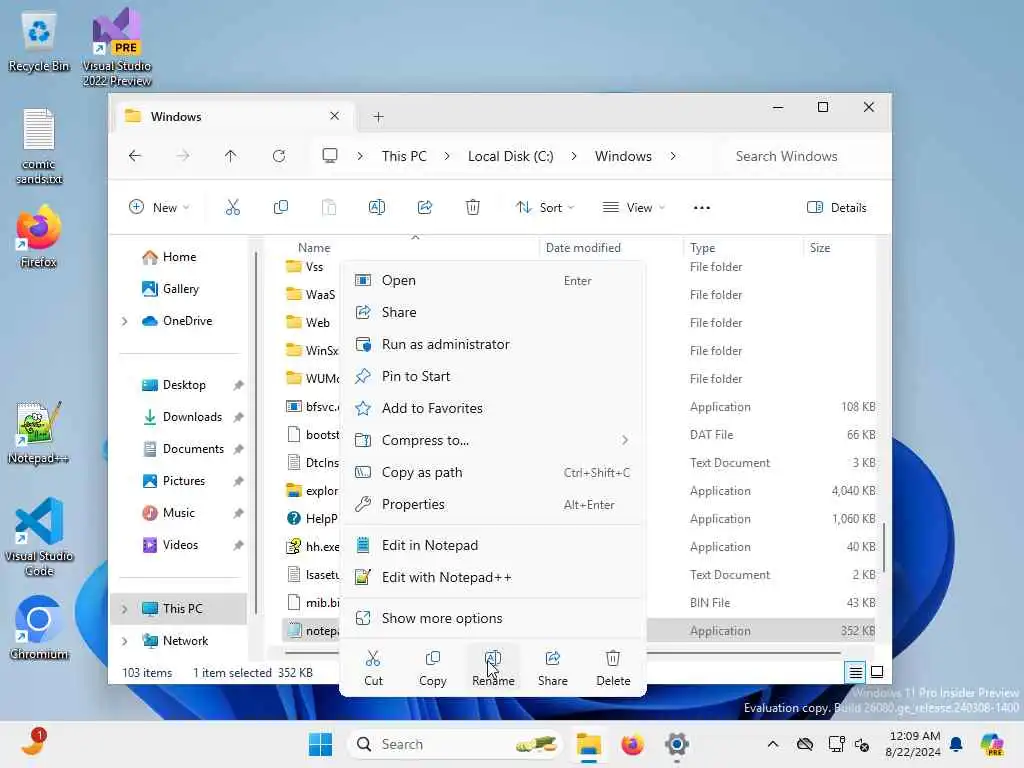Close the Windows tab
Viewport: 1024px width, 768px height.
(334, 116)
